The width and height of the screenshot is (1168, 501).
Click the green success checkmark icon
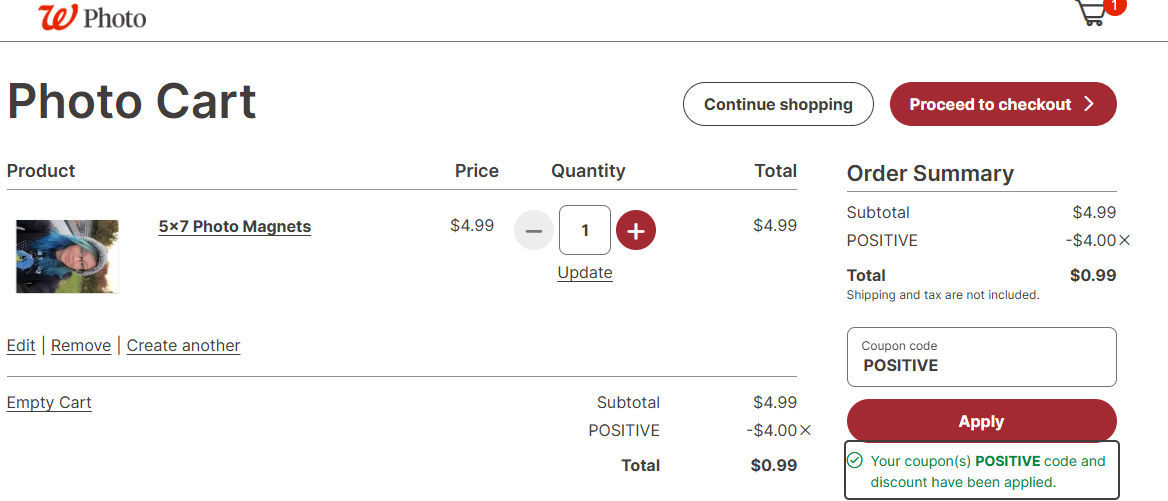[855, 461]
